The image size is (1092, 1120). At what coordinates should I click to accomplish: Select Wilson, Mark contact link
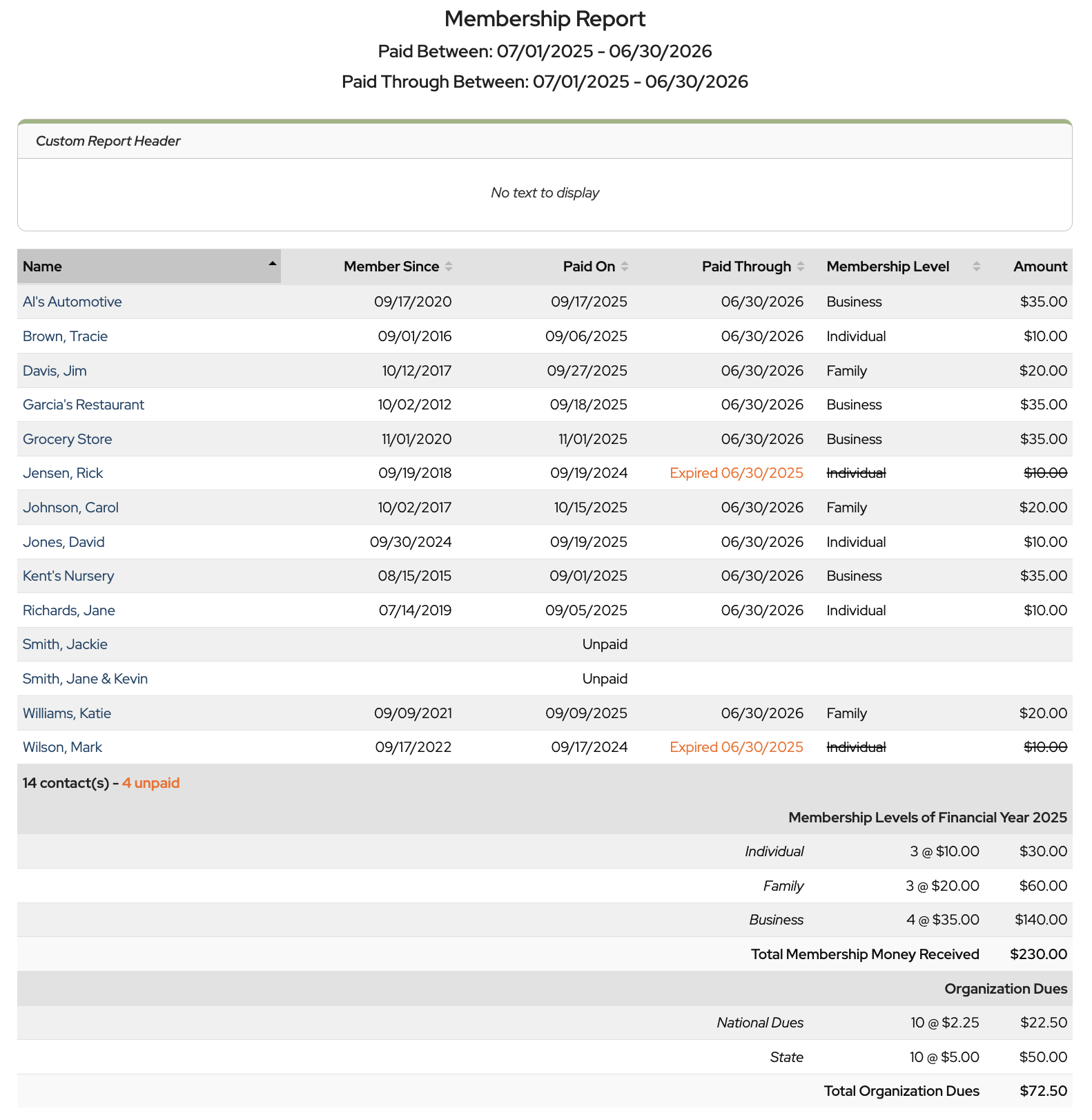point(62,747)
